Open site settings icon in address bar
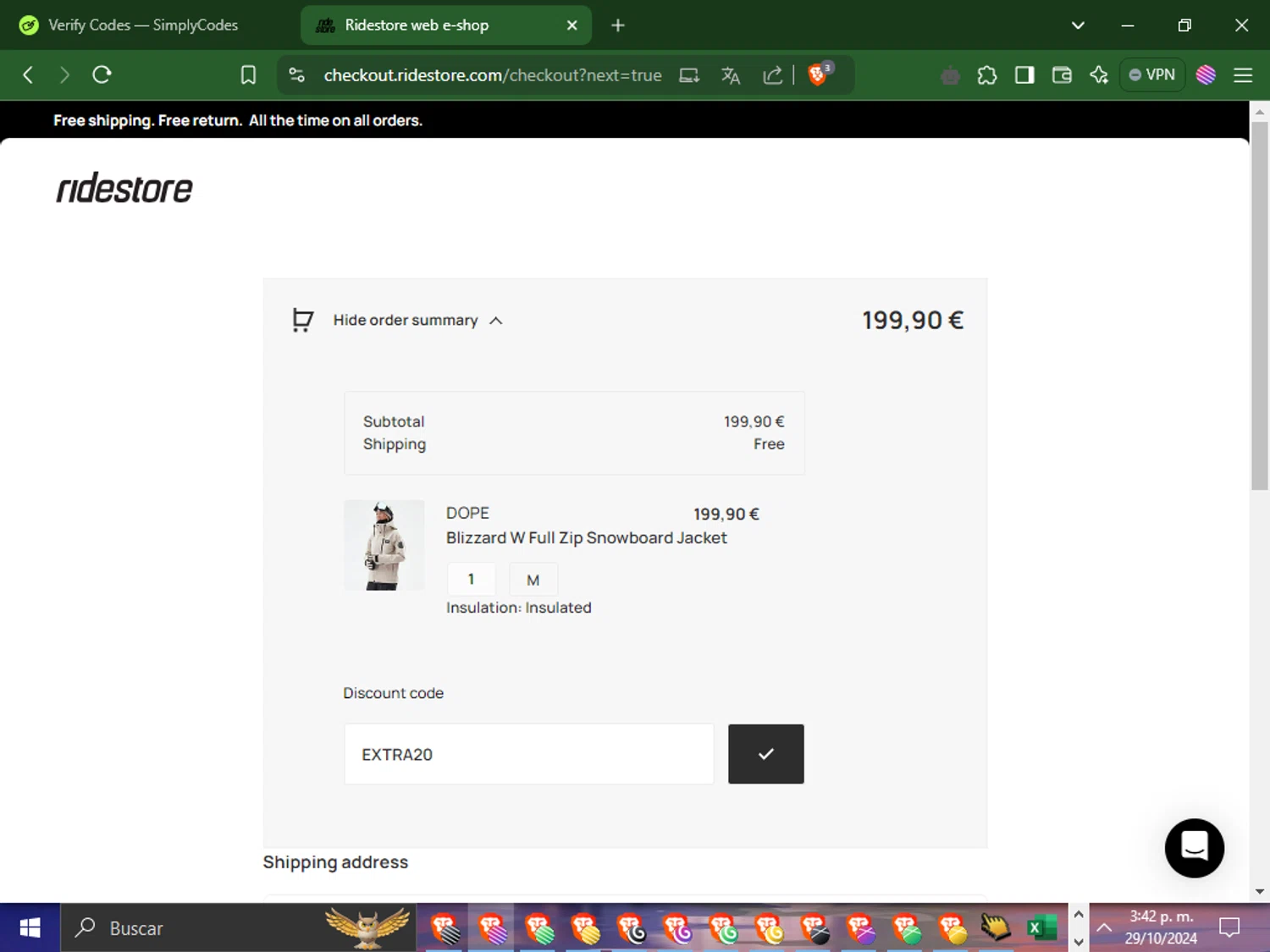Screen dimensions: 1270x952 click(x=296, y=75)
